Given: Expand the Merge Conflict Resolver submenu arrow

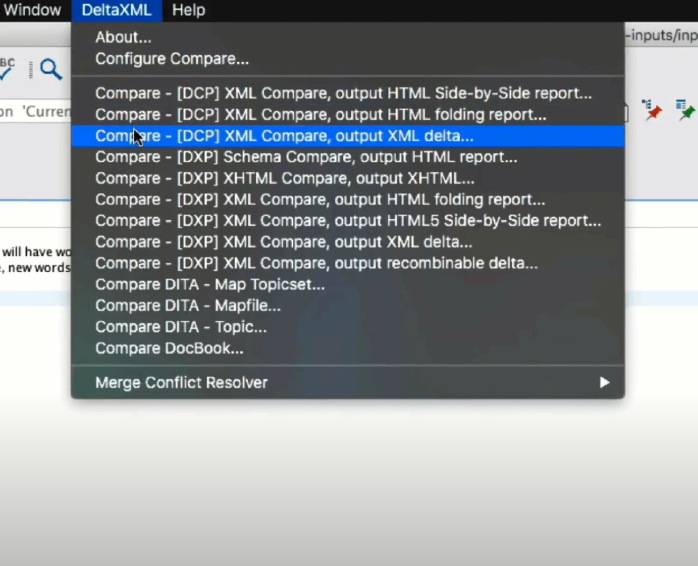Looking at the screenshot, I should 604,382.
